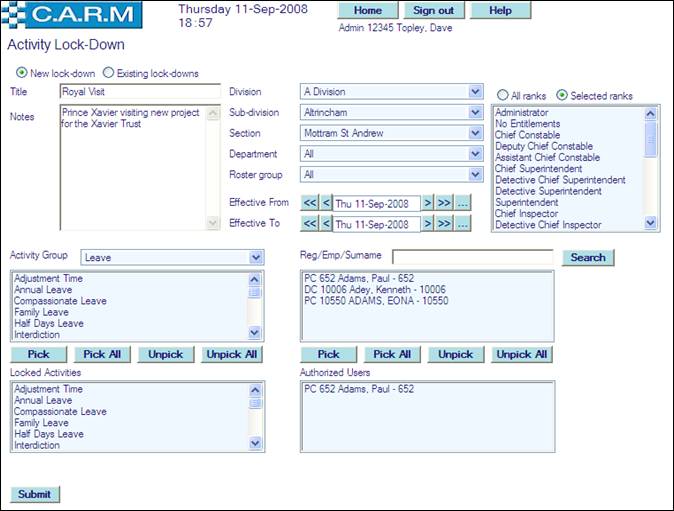The width and height of the screenshot is (674, 511).
Task: Select the New lock-down radio option
Action: click(22, 73)
